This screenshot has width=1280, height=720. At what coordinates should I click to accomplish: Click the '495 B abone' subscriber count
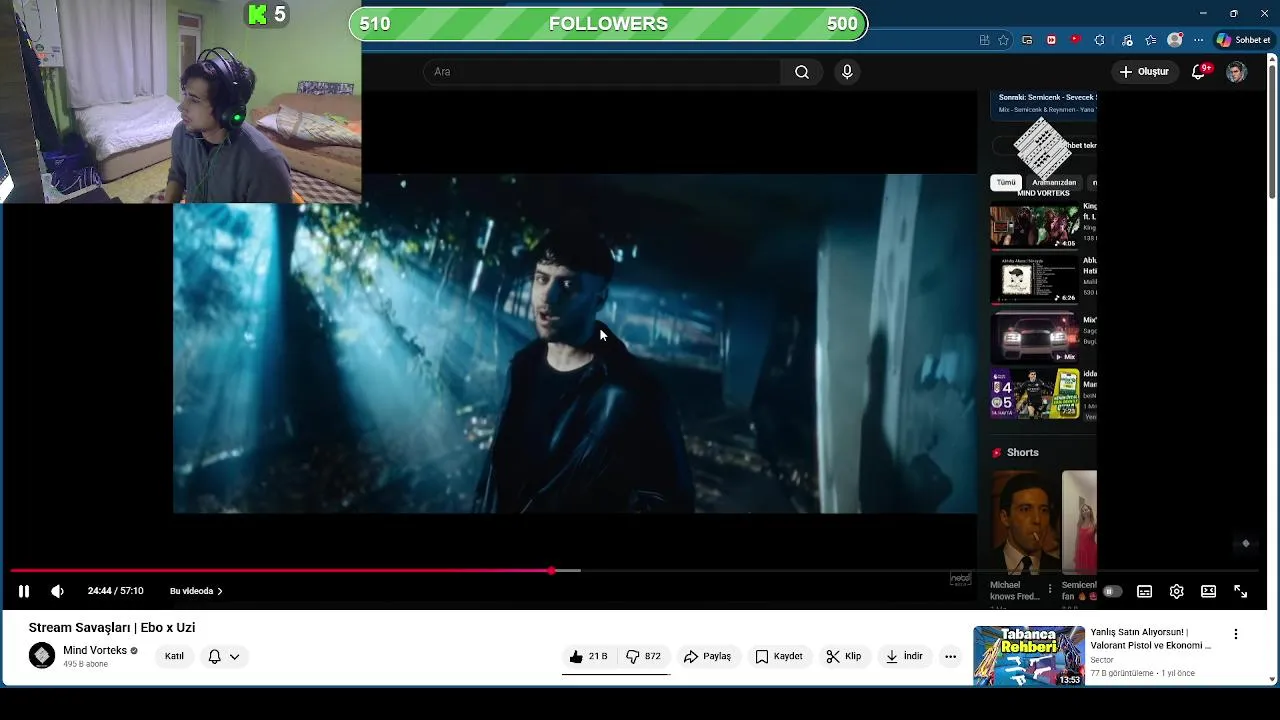pyautogui.click(x=85, y=664)
